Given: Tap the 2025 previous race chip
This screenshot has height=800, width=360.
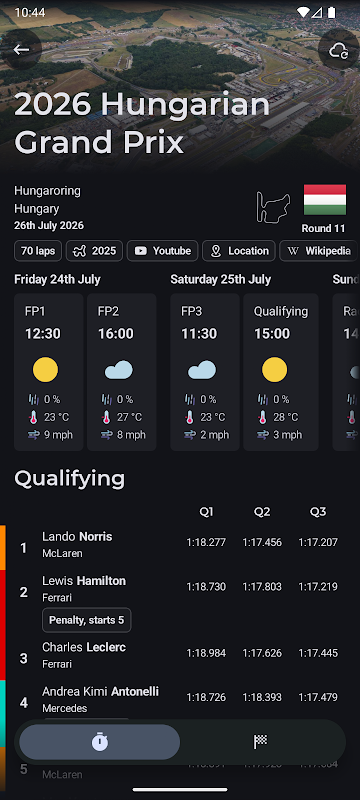Looking at the screenshot, I should [x=94, y=251].
